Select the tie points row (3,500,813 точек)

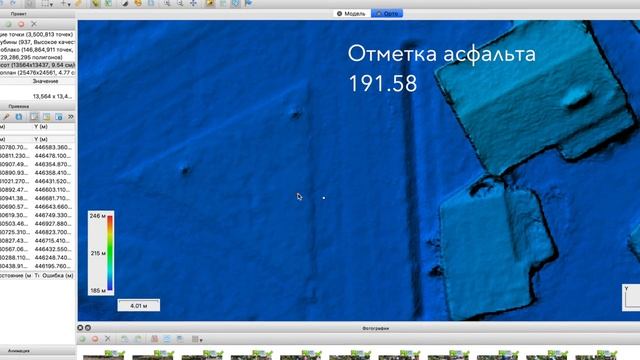point(38,35)
